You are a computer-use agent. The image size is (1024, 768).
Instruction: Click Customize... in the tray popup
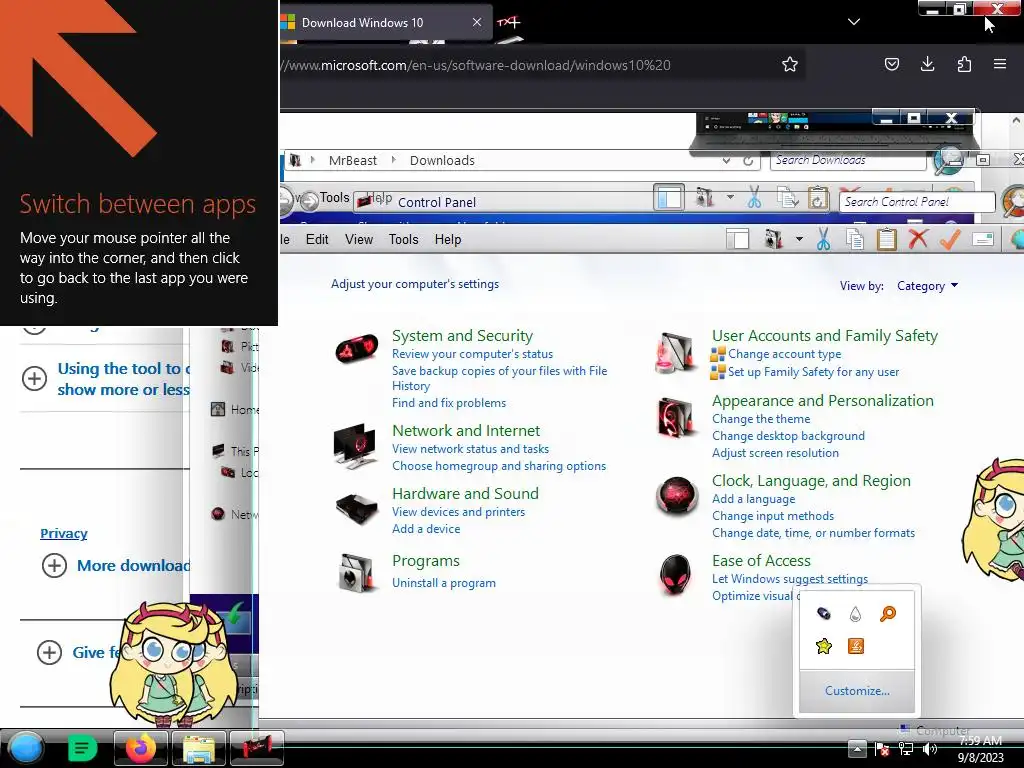click(857, 691)
